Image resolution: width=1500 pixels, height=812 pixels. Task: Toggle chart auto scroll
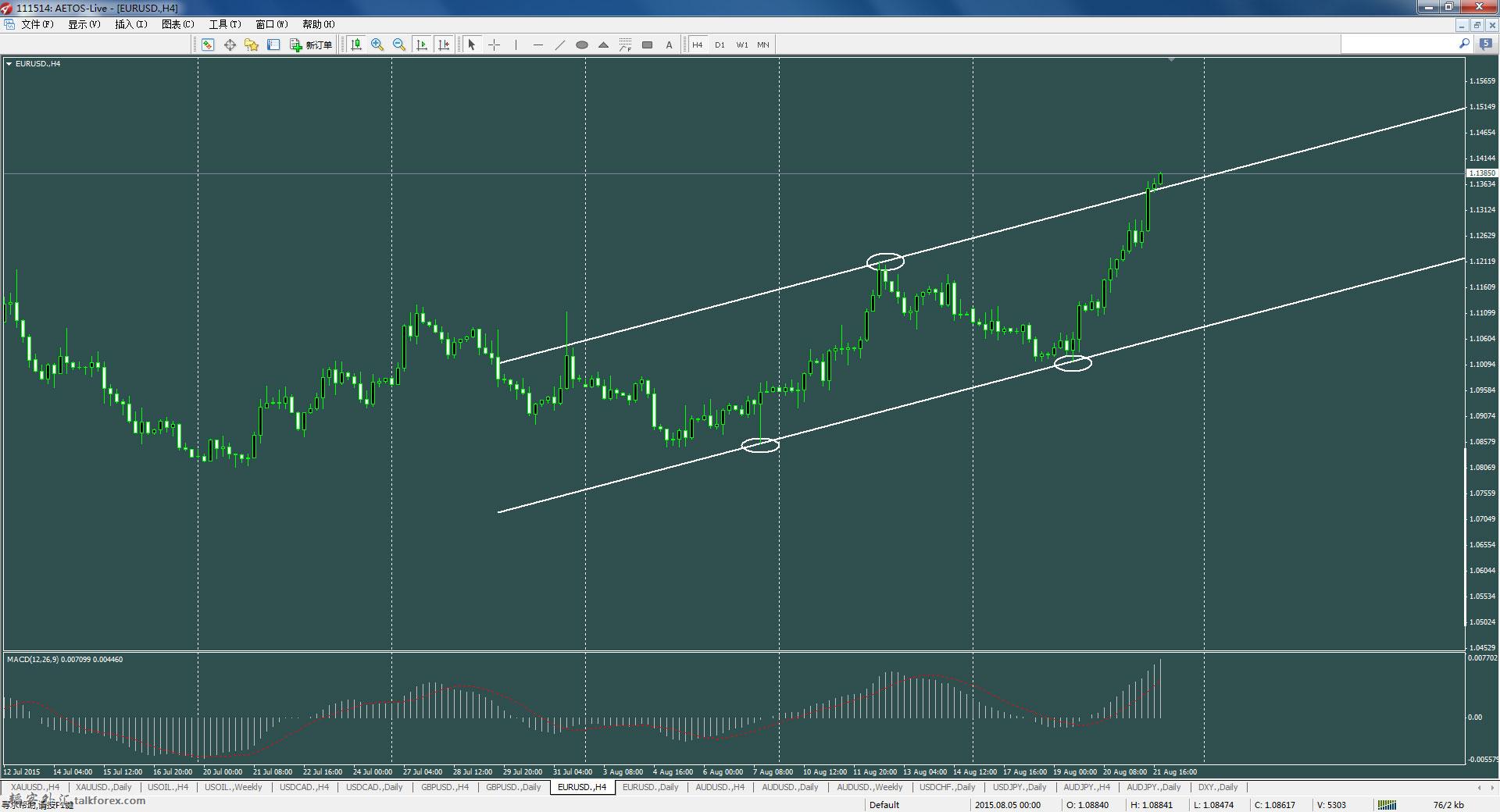(422, 45)
